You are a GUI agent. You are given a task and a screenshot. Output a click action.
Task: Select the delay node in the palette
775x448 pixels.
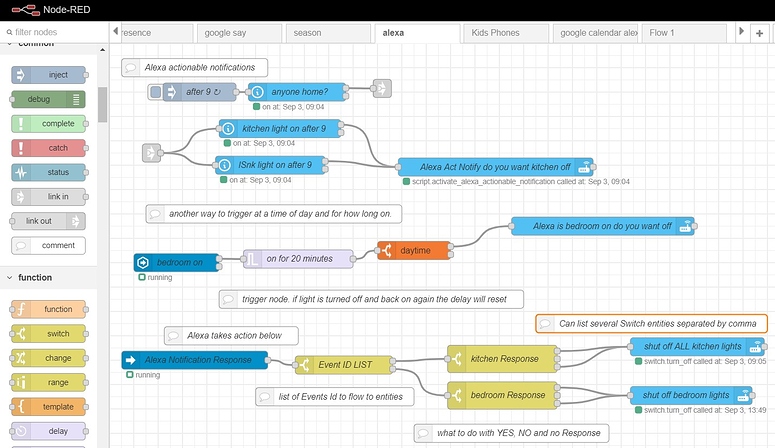(49, 431)
